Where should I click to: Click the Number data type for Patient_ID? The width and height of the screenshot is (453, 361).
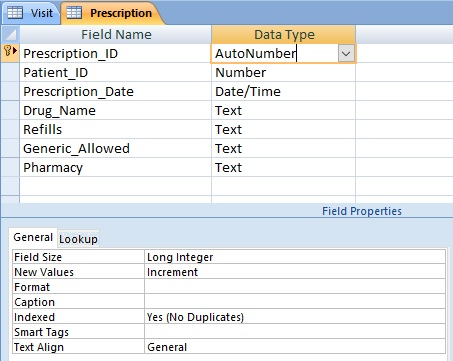(284, 72)
